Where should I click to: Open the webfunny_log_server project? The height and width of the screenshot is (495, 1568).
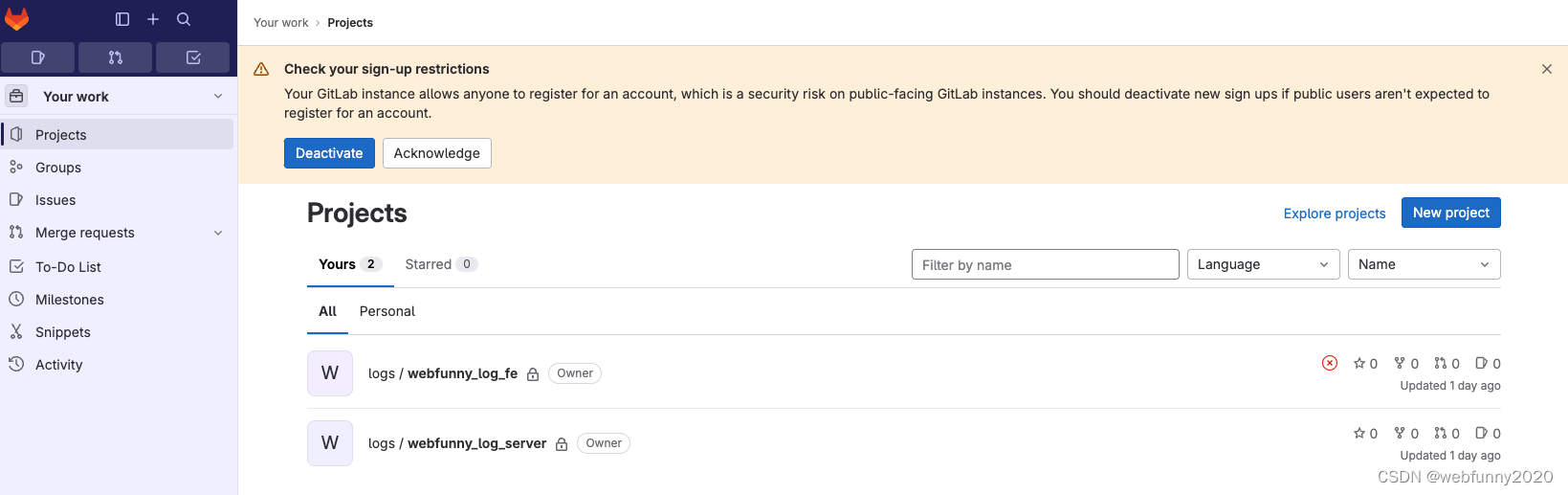(476, 443)
